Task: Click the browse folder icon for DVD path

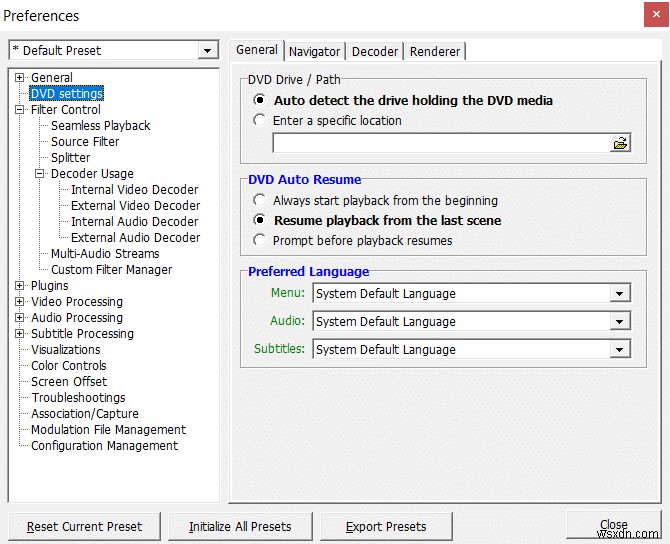Action: (620, 143)
